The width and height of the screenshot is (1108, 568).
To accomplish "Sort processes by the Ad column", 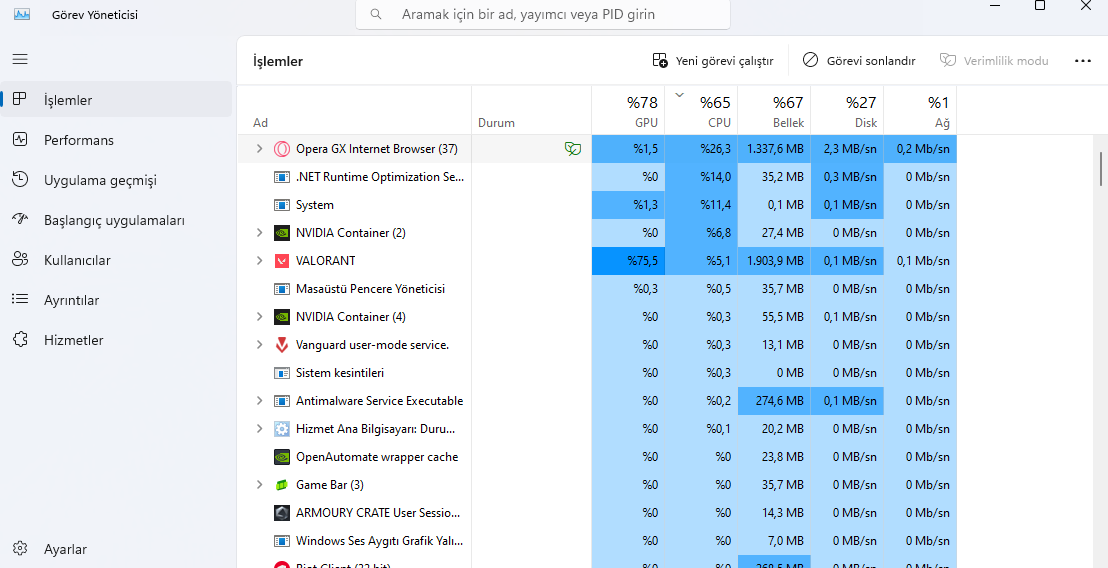I will [354, 110].
